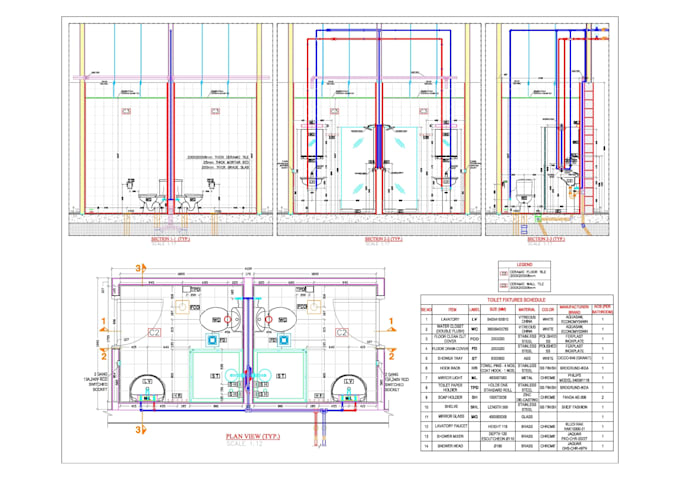Screen dimensions: 680x480
Task: Click section marker 1 arrow right of plan
Action: [x=391, y=326]
